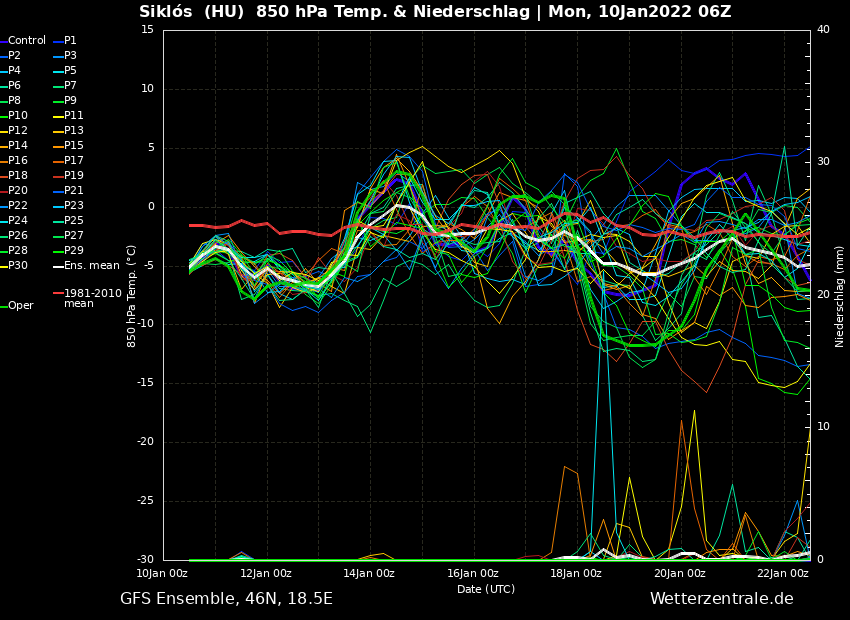The width and height of the screenshot is (850, 620).
Task: Select the P29 legend entry
Action: (74, 251)
